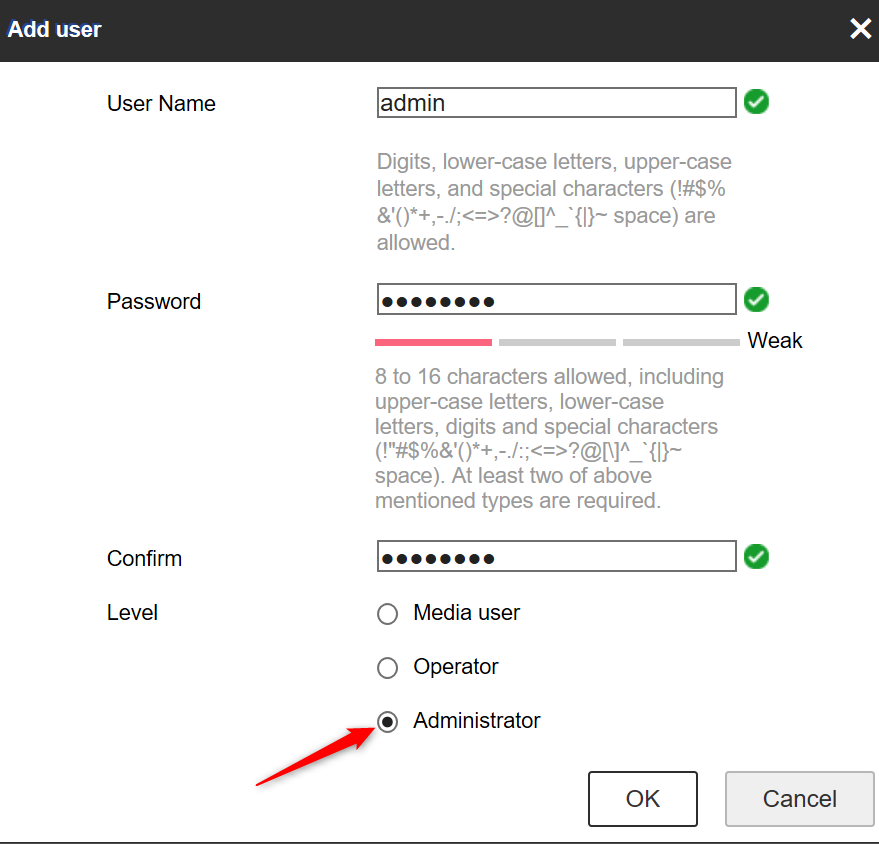The height and width of the screenshot is (844, 879).
Task: Click inside the Confirm password field
Action: (556, 556)
